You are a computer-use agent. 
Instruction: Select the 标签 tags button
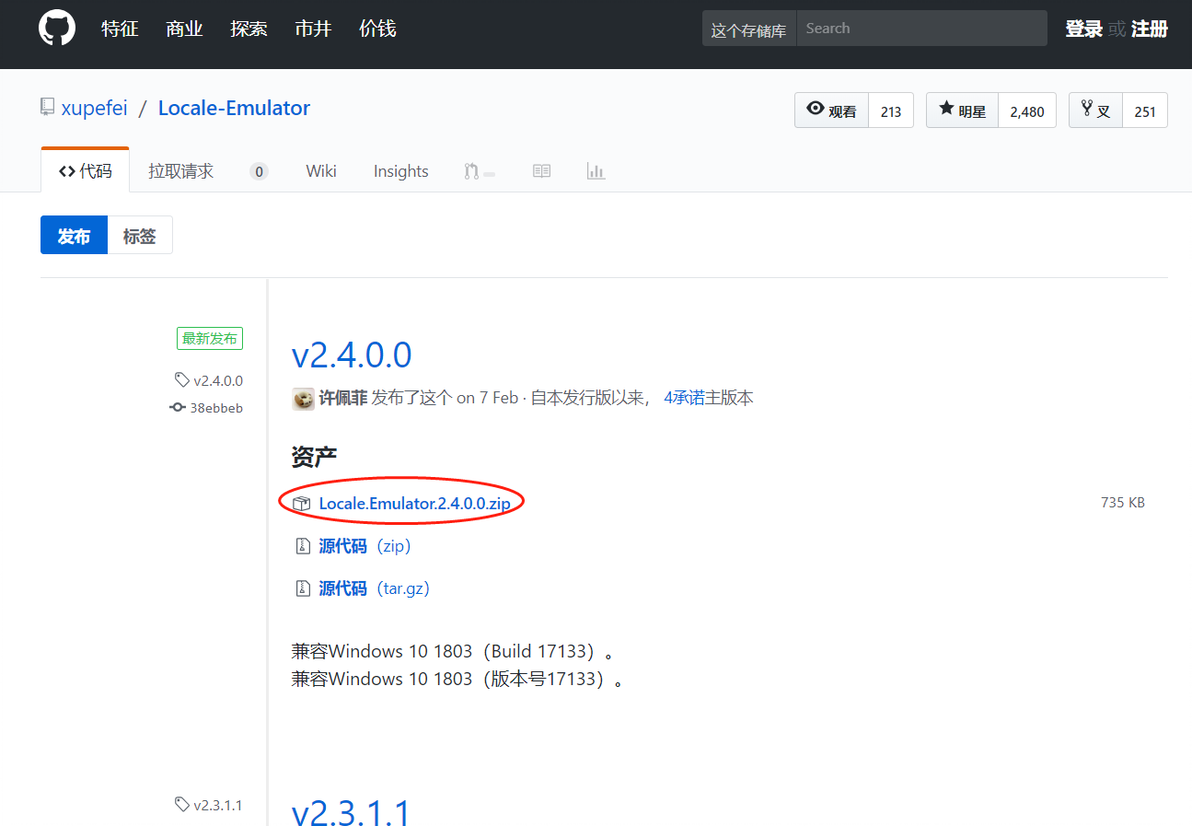[x=140, y=236]
